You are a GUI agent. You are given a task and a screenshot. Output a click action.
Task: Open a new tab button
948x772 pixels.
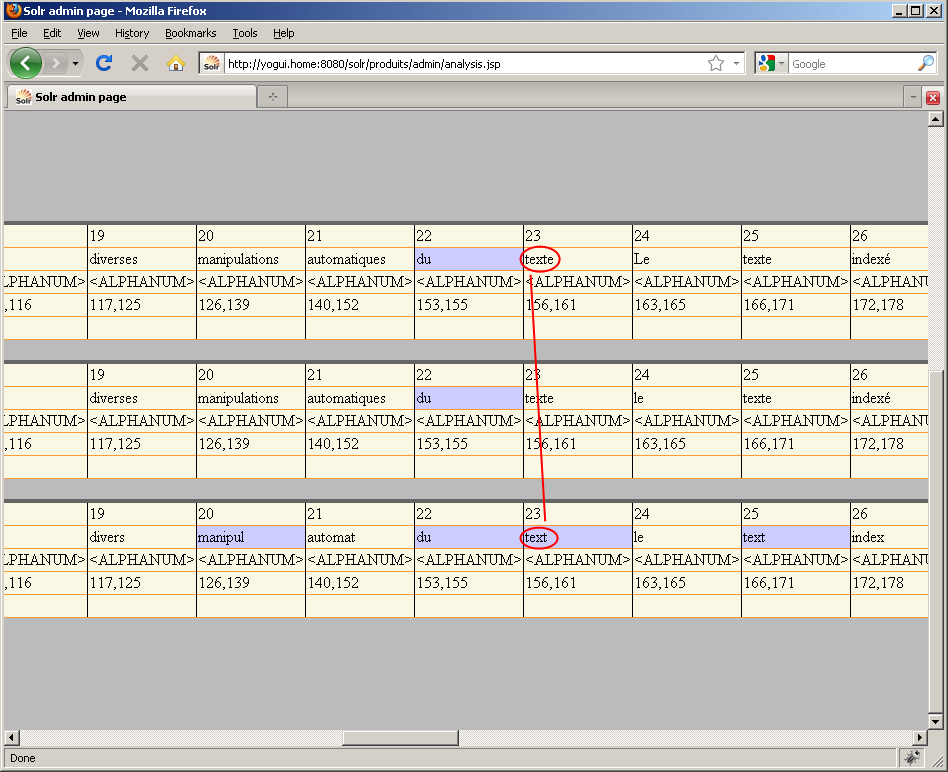click(272, 97)
